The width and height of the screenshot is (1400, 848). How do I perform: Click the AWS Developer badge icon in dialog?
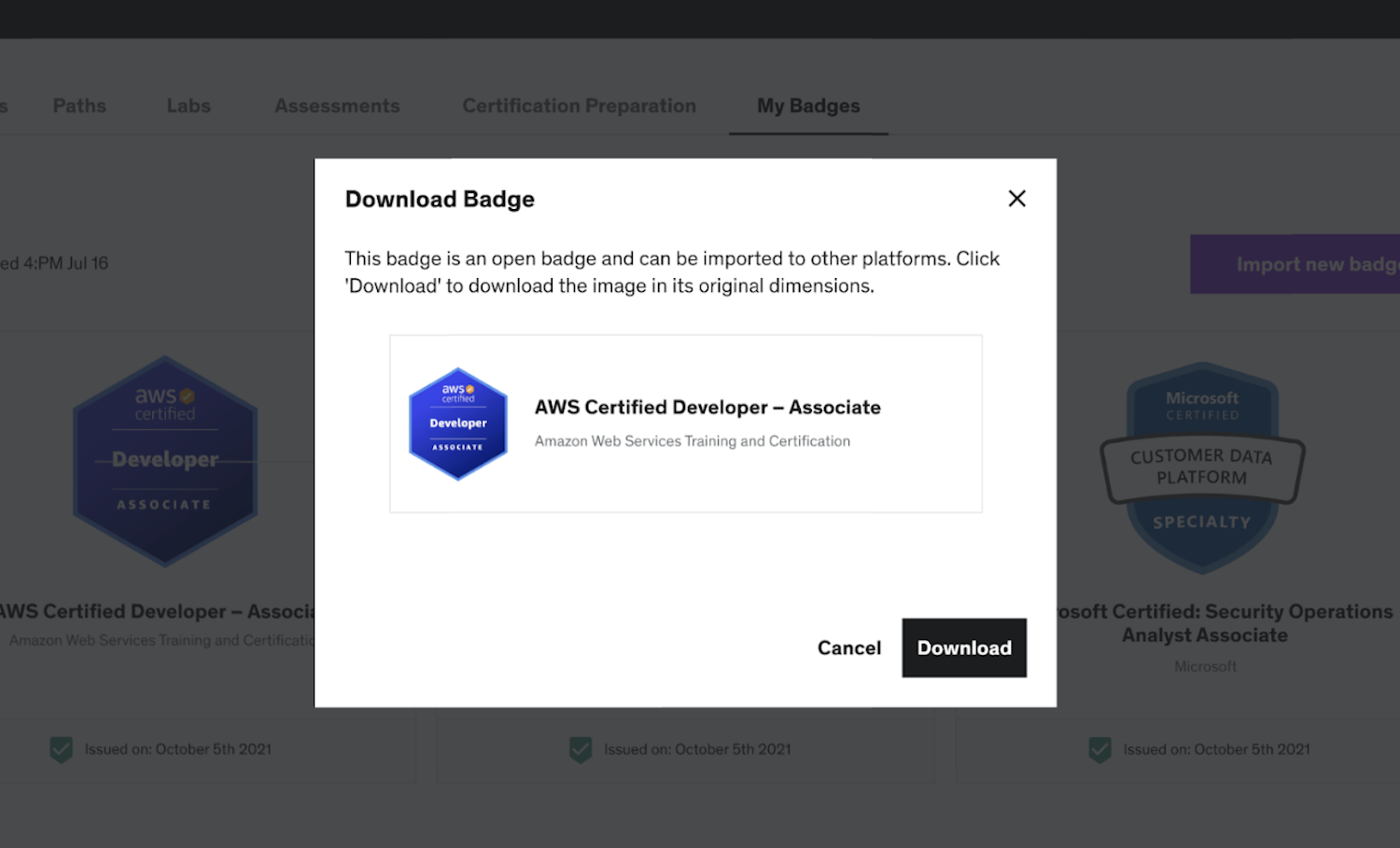[458, 424]
